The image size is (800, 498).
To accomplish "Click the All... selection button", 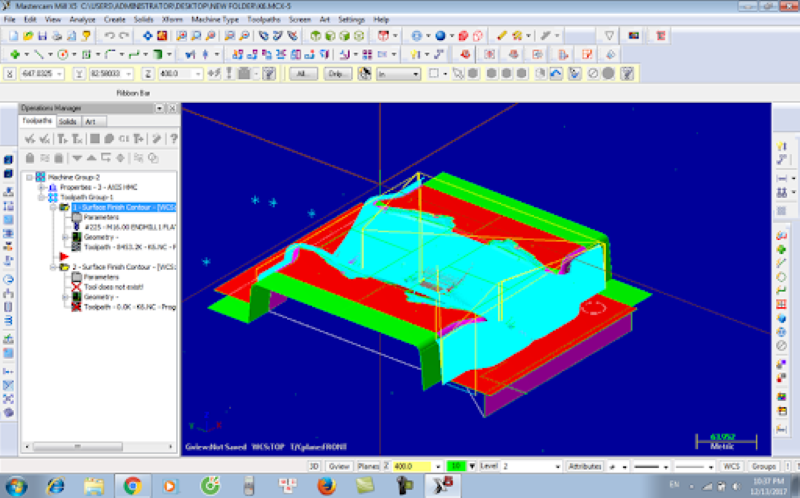I will pyautogui.click(x=303, y=73).
